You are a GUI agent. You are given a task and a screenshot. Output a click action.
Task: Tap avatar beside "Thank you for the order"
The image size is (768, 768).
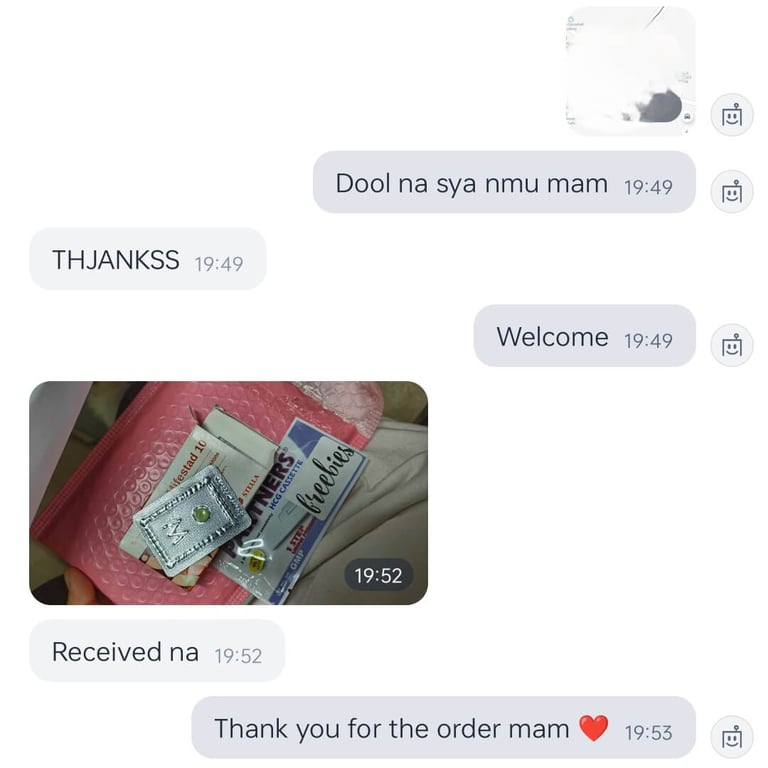732,737
